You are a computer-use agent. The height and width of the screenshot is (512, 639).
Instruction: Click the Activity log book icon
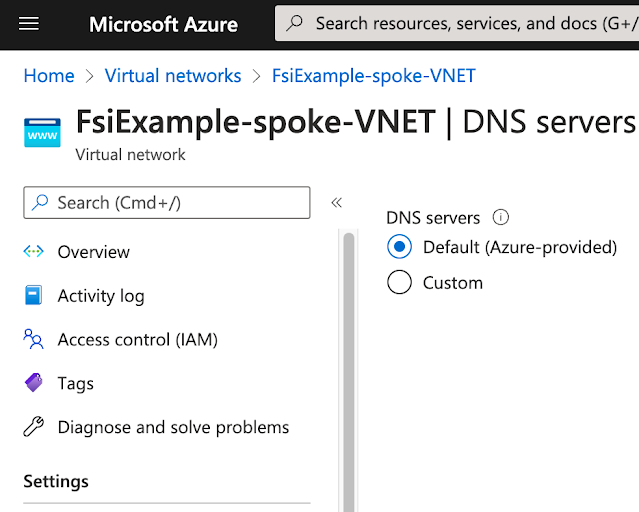33,296
